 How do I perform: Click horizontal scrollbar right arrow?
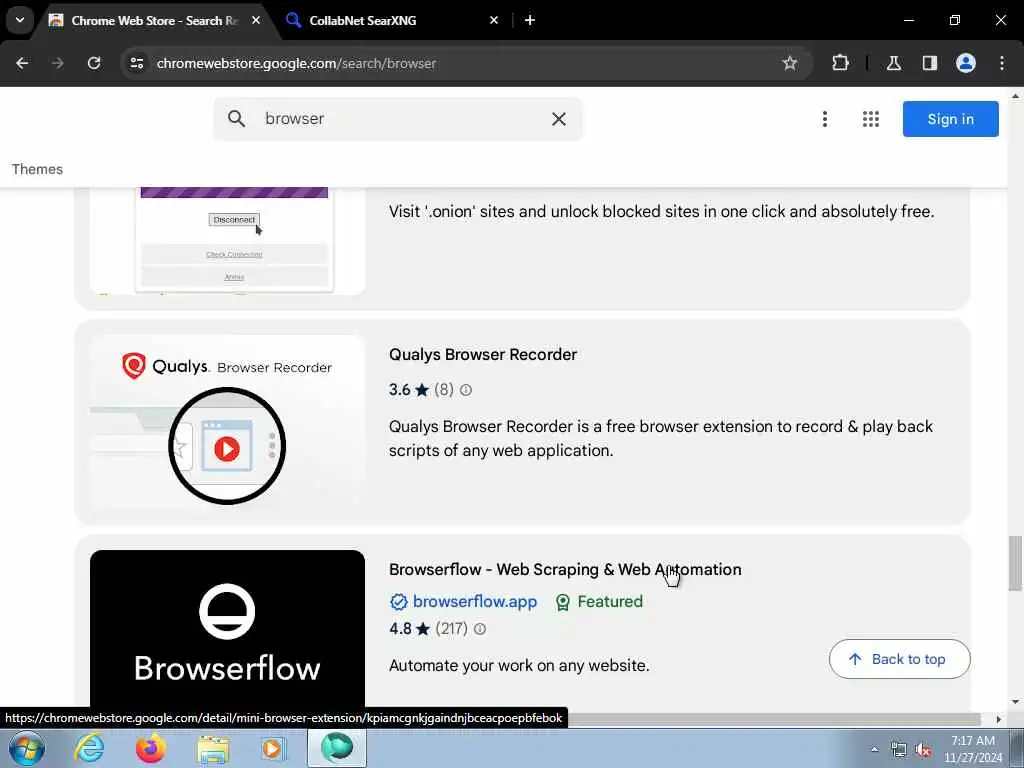click(x=999, y=719)
